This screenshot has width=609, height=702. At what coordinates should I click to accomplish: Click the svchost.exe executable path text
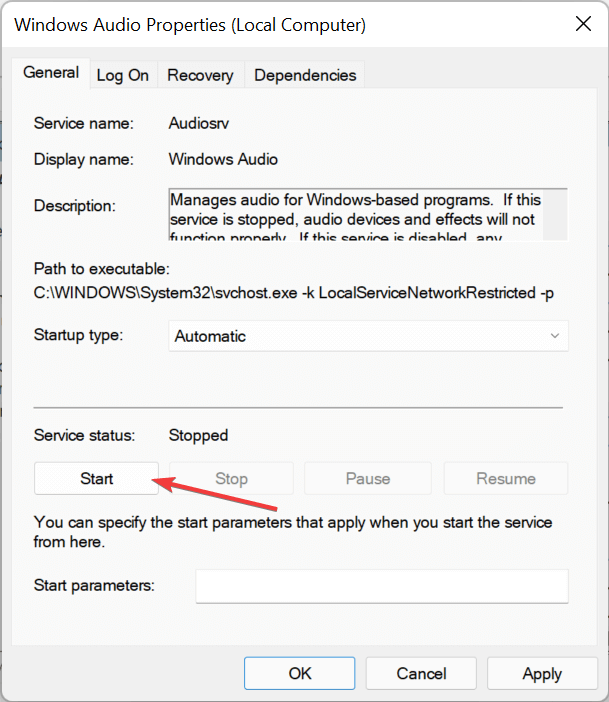tap(292, 291)
